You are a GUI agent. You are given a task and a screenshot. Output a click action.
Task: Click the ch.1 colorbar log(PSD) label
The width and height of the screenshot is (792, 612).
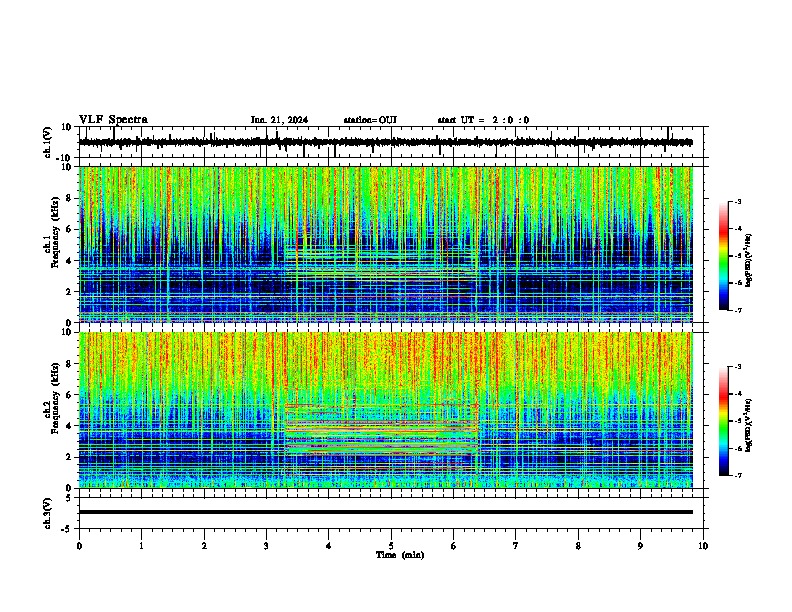coord(749,261)
